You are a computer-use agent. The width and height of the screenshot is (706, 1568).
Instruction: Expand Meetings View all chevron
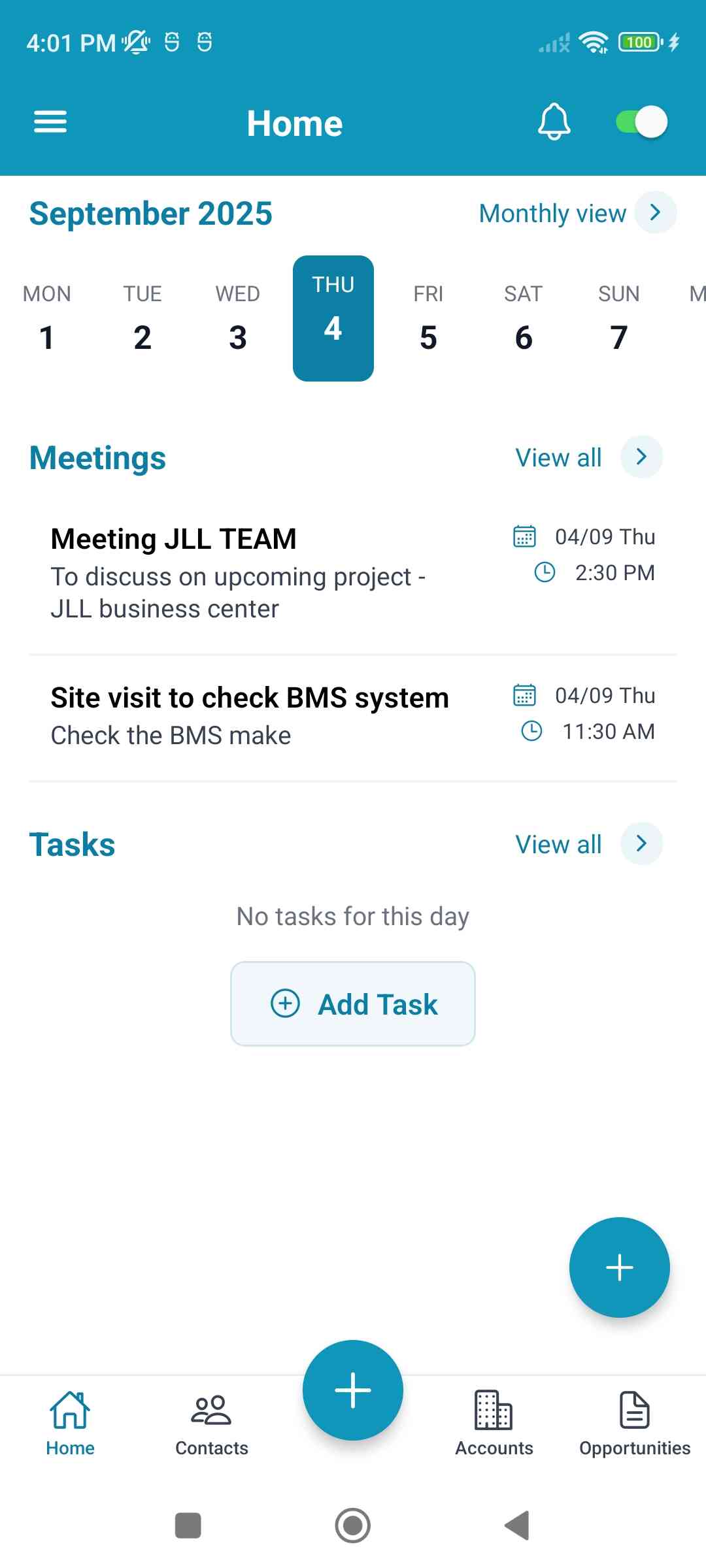(x=641, y=457)
